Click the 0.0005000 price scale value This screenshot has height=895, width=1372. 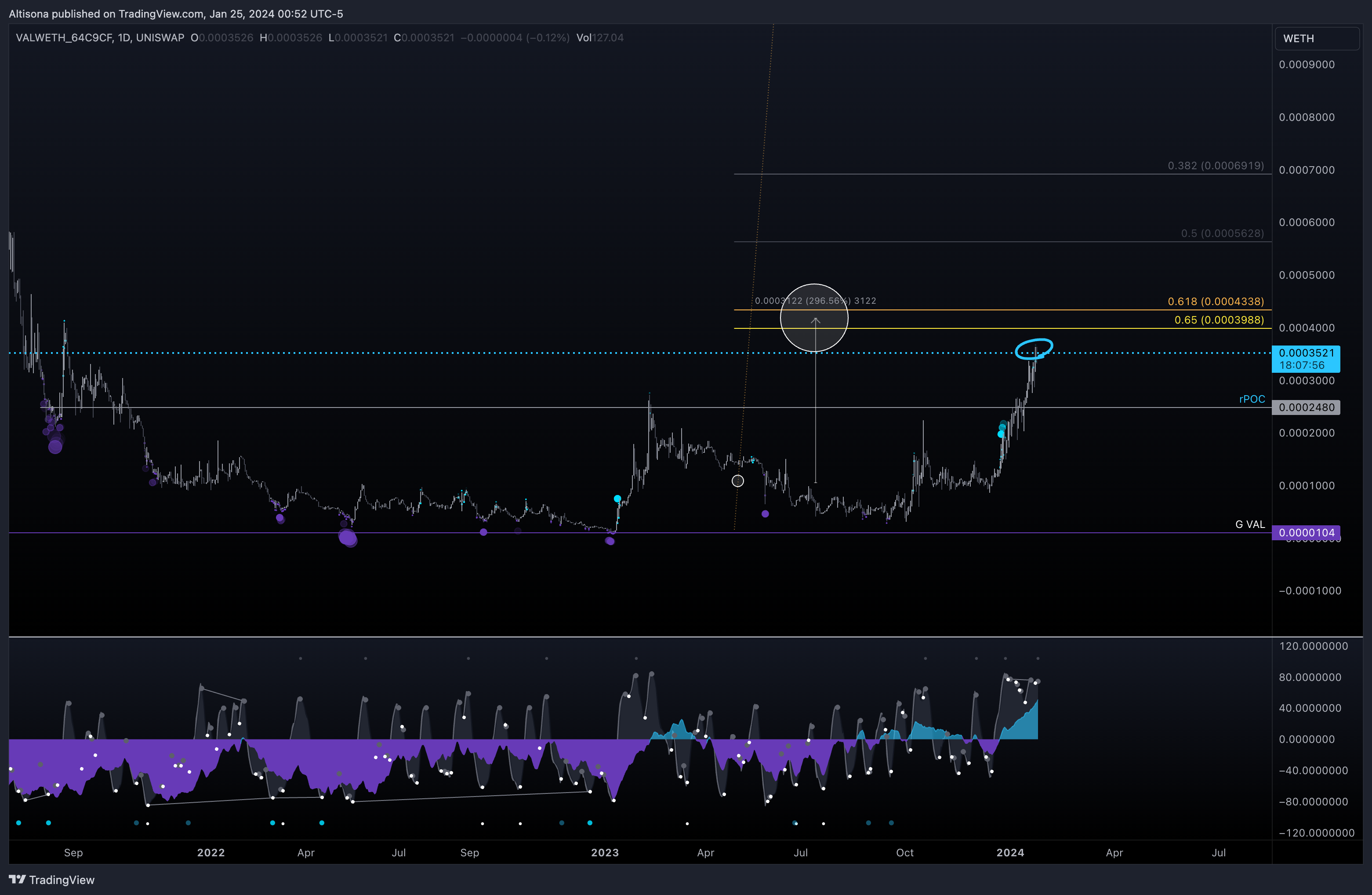(x=1306, y=275)
